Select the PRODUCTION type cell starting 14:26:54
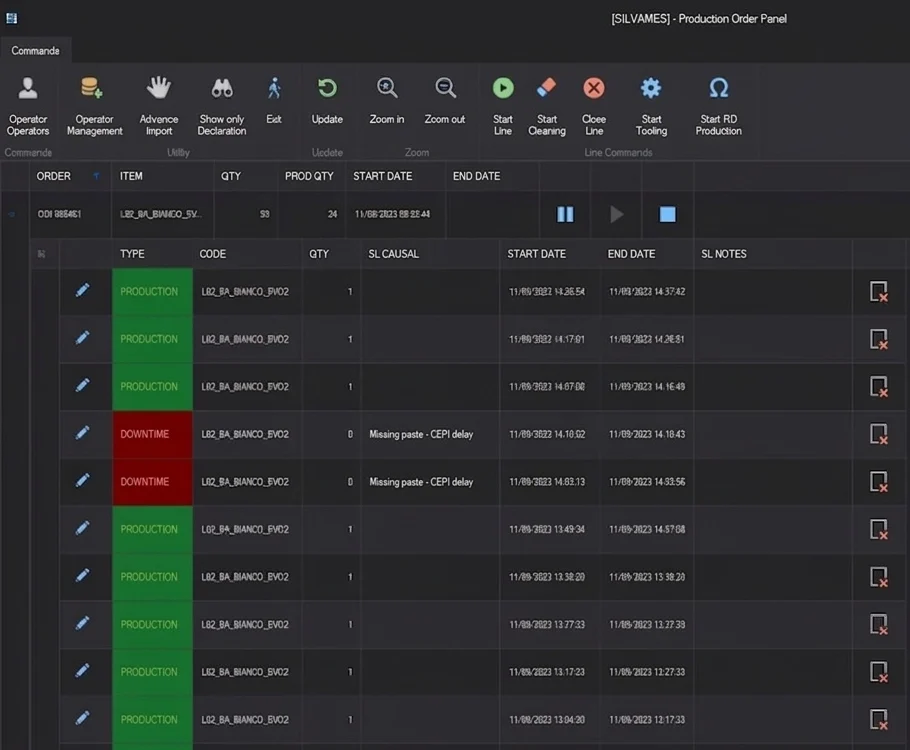 click(152, 291)
